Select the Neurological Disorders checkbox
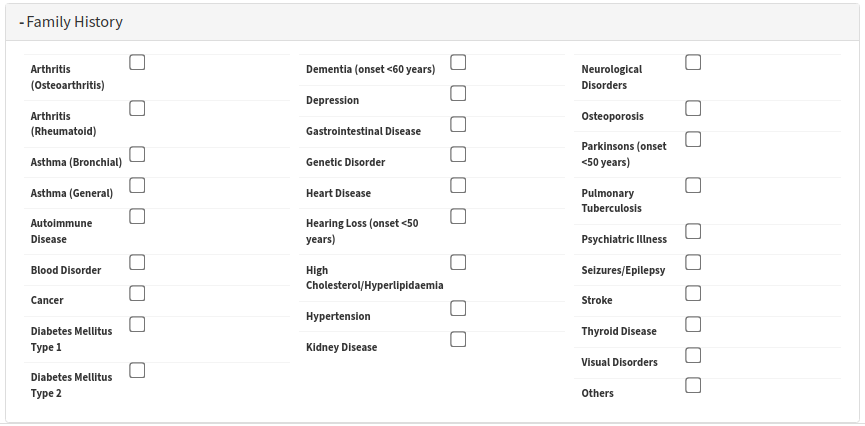This screenshot has height=426, width=865. (693, 62)
